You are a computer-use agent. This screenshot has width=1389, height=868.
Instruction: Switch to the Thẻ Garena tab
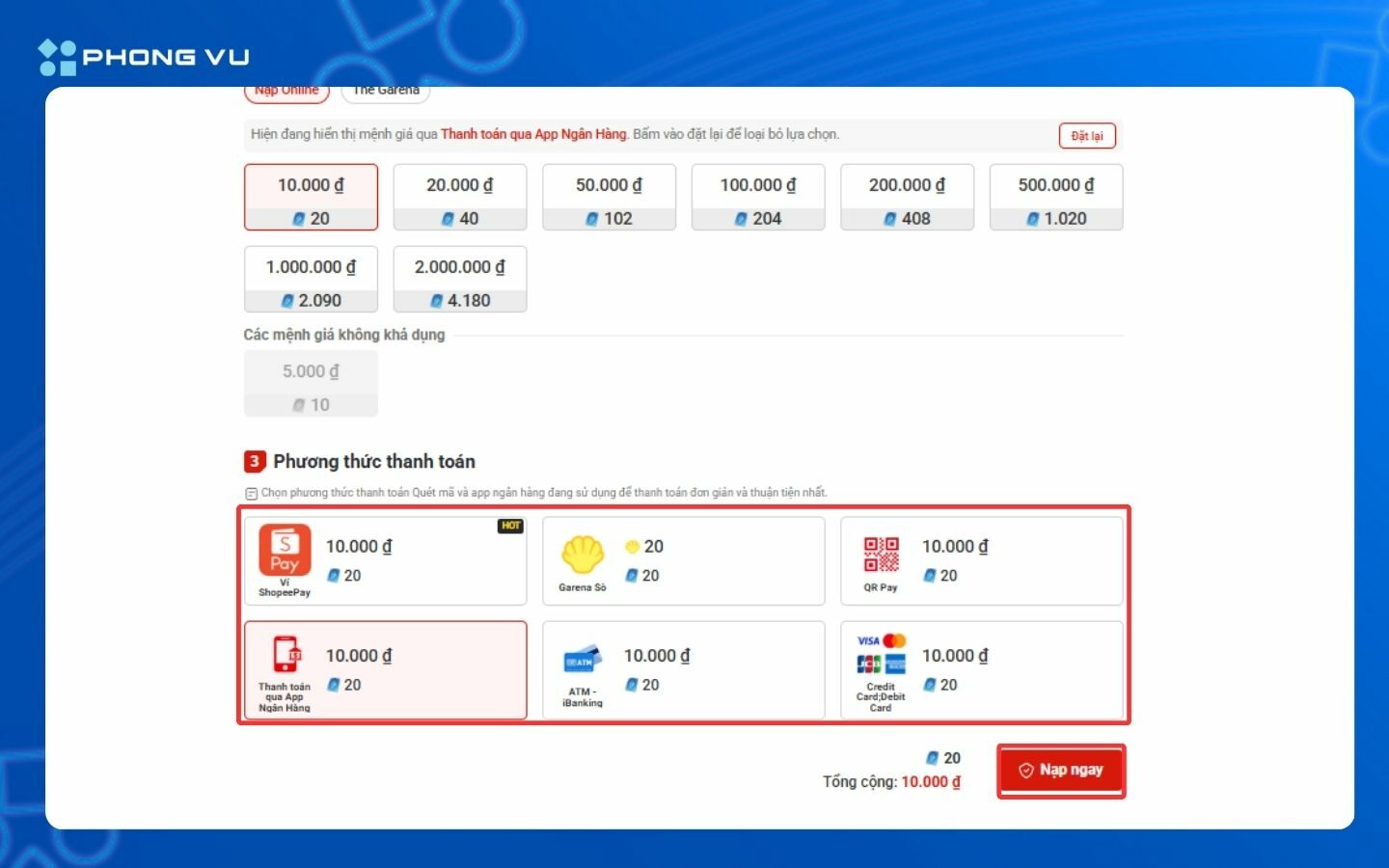pyautogui.click(x=386, y=92)
